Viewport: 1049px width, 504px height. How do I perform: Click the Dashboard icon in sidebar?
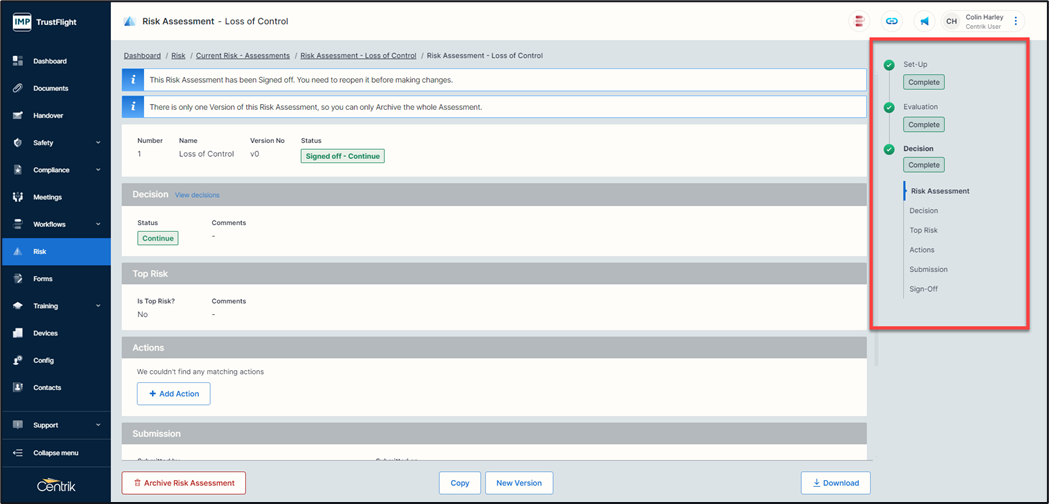click(x=18, y=61)
